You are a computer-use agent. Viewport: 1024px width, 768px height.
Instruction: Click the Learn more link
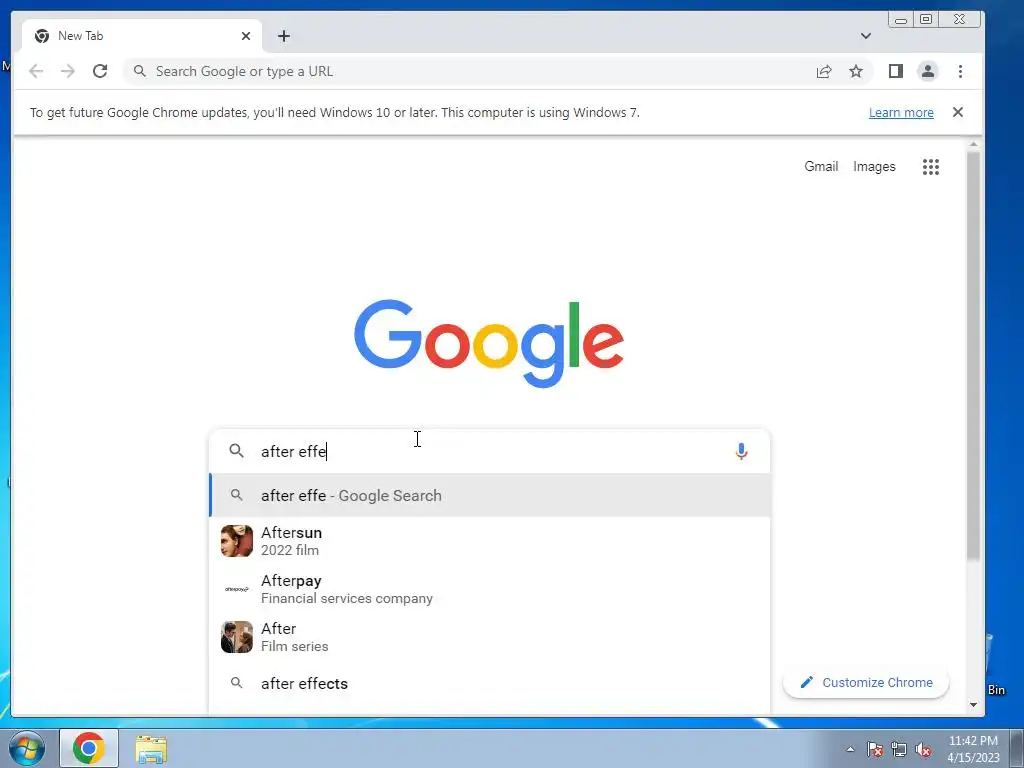[x=901, y=112]
